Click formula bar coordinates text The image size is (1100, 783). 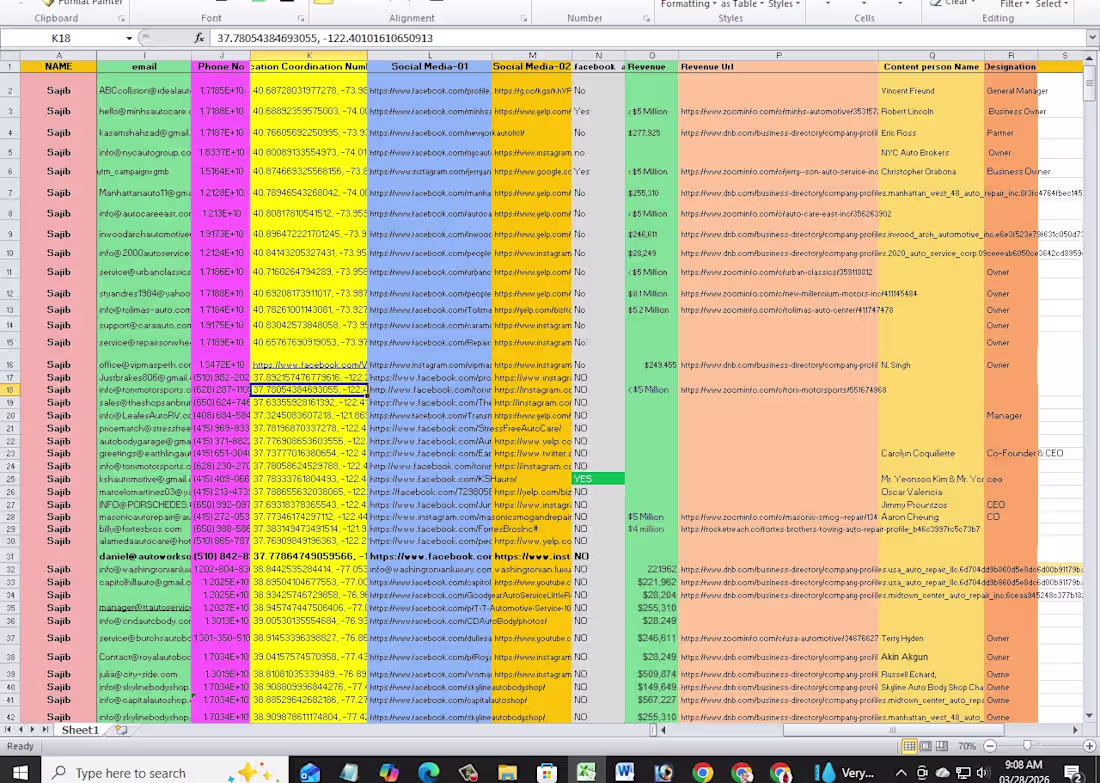(x=325, y=39)
